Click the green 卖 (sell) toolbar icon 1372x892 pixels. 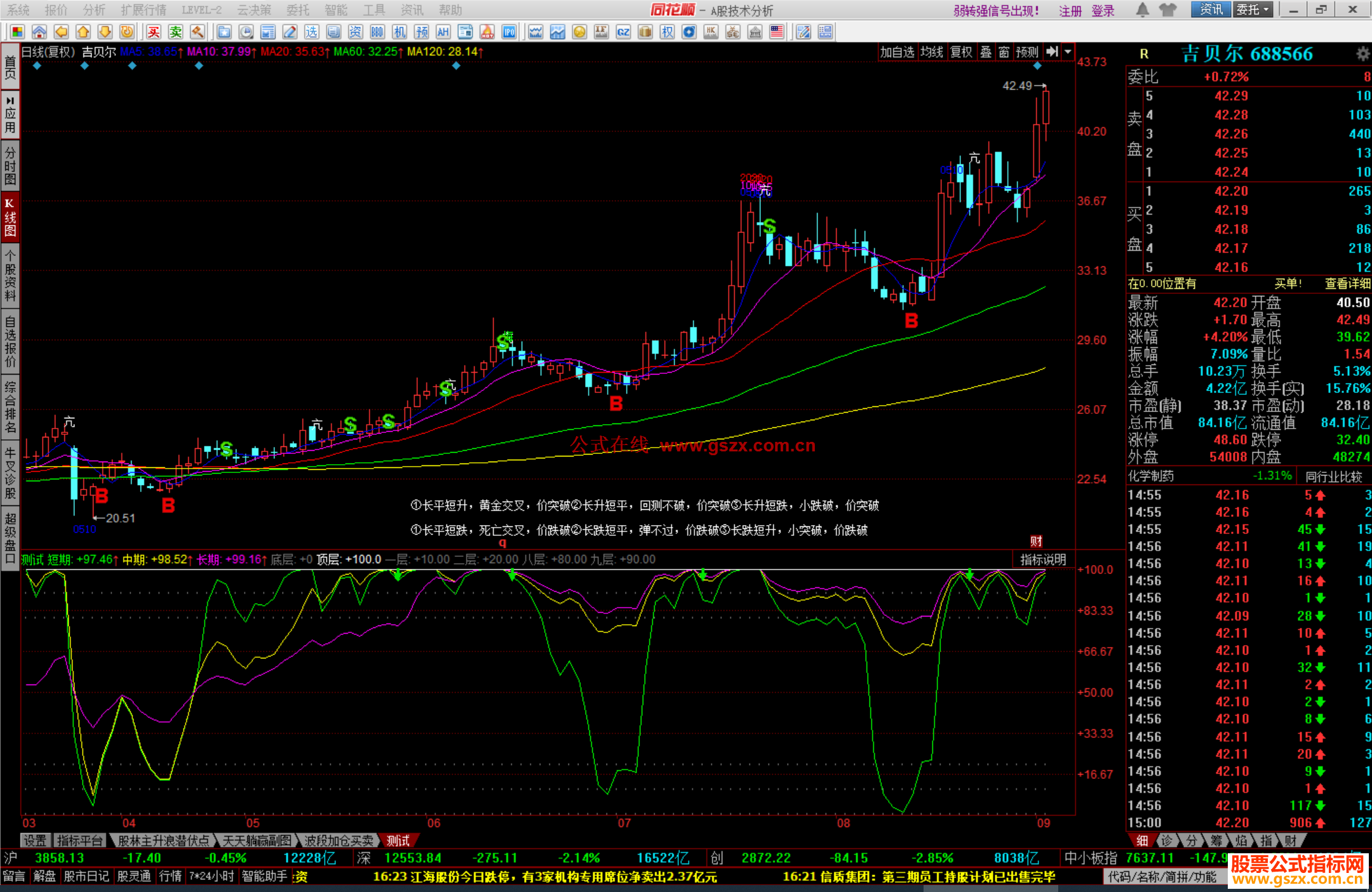tap(175, 32)
